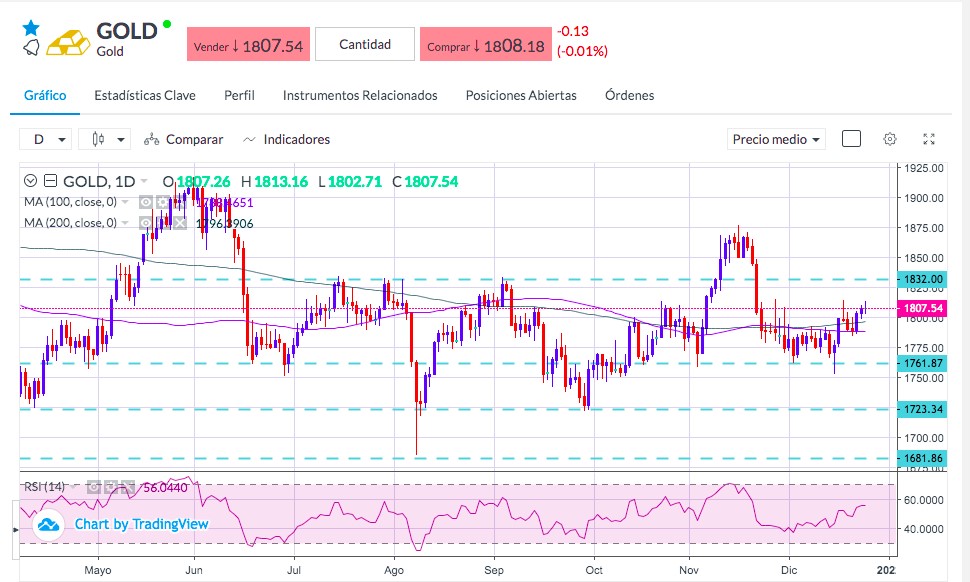Toggle the MA 200 visibility eye
970x582 pixels.
coord(145,223)
